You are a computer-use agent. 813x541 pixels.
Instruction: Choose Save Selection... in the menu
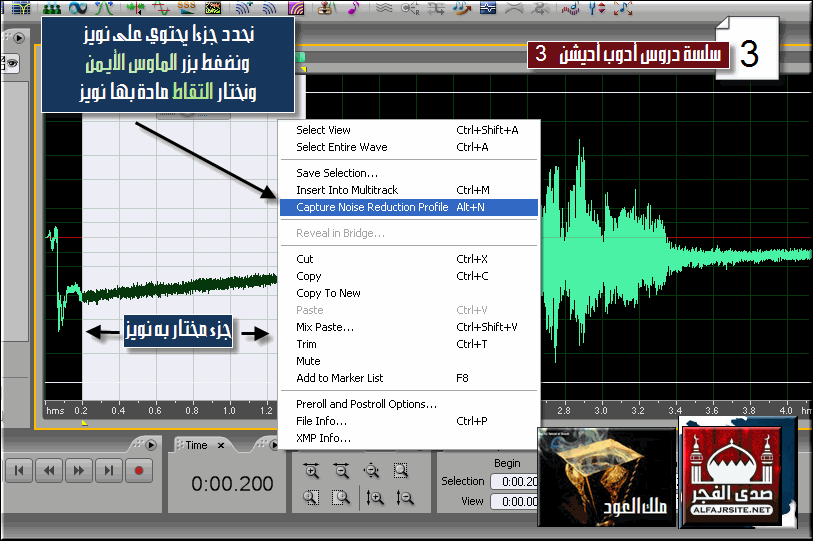pyautogui.click(x=409, y=173)
